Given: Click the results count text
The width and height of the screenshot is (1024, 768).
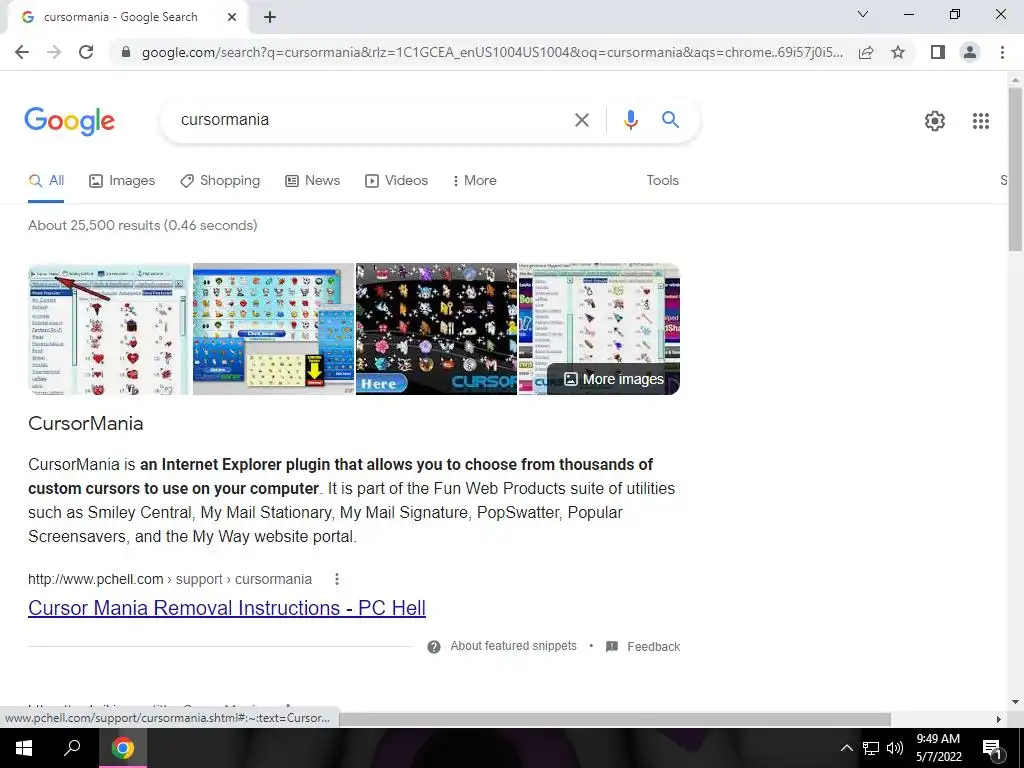Looking at the screenshot, I should click(x=142, y=225).
